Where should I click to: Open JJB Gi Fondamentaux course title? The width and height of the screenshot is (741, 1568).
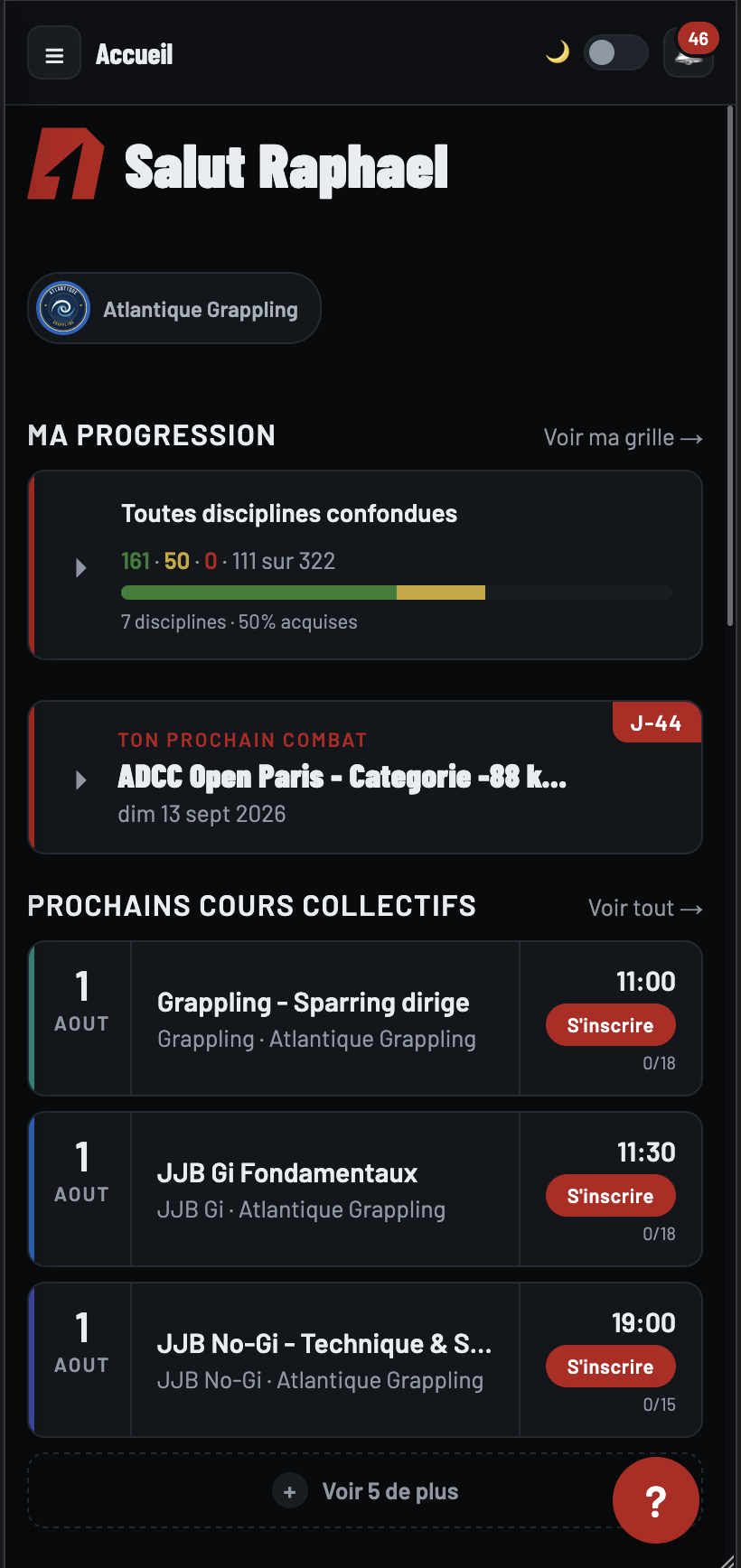287,1173
